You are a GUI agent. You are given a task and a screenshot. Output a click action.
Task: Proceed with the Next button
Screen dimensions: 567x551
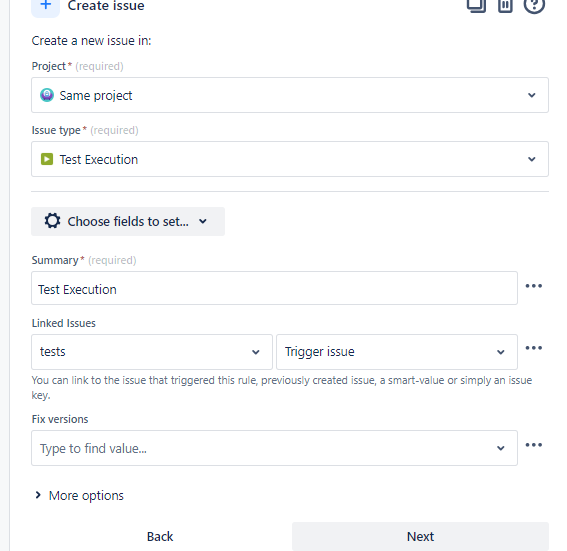pos(420,537)
